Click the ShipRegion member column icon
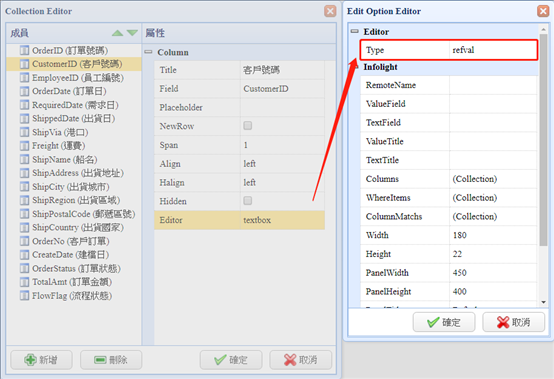The image size is (554, 379). click(24, 200)
